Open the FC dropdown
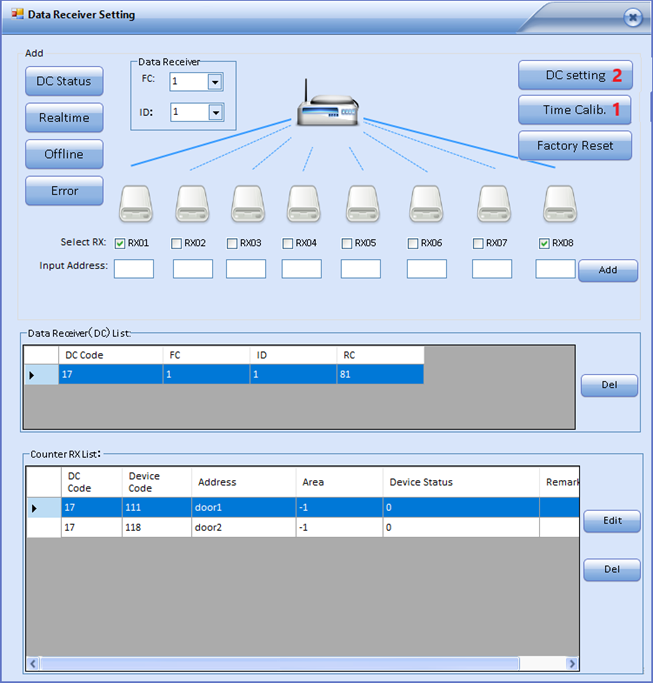 coord(215,82)
